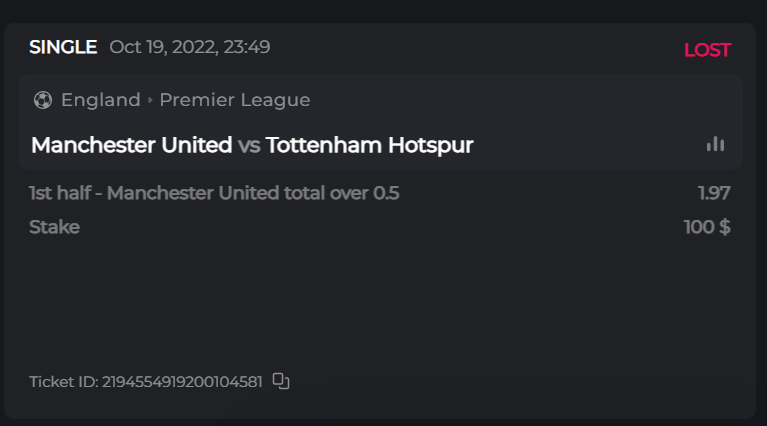Click the 'Ticket ID:' label text
This screenshot has width=767, height=426.
[64, 381]
